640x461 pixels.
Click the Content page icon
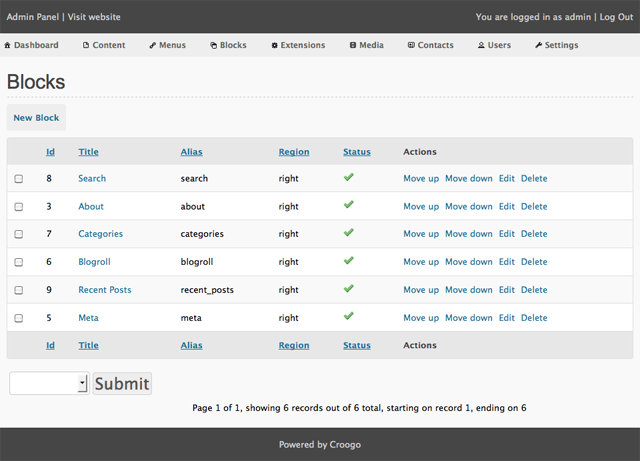point(86,45)
